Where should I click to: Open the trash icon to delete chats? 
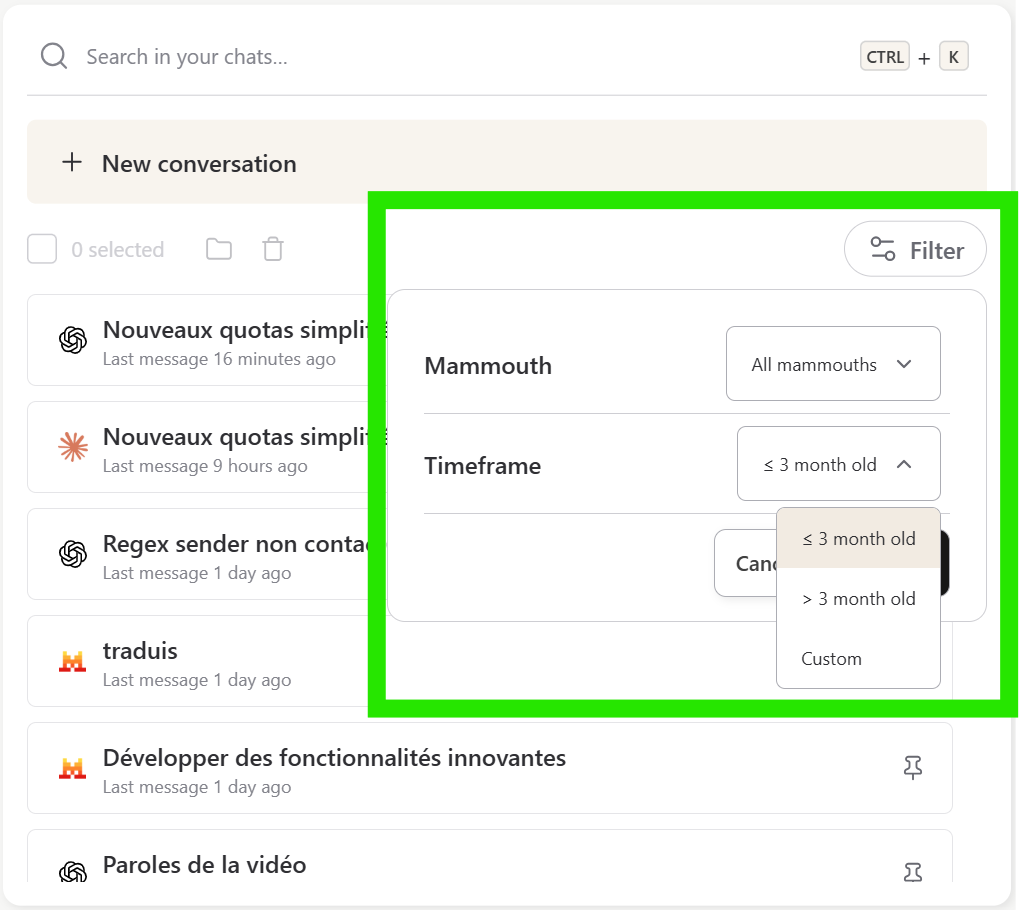click(x=272, y=248)
